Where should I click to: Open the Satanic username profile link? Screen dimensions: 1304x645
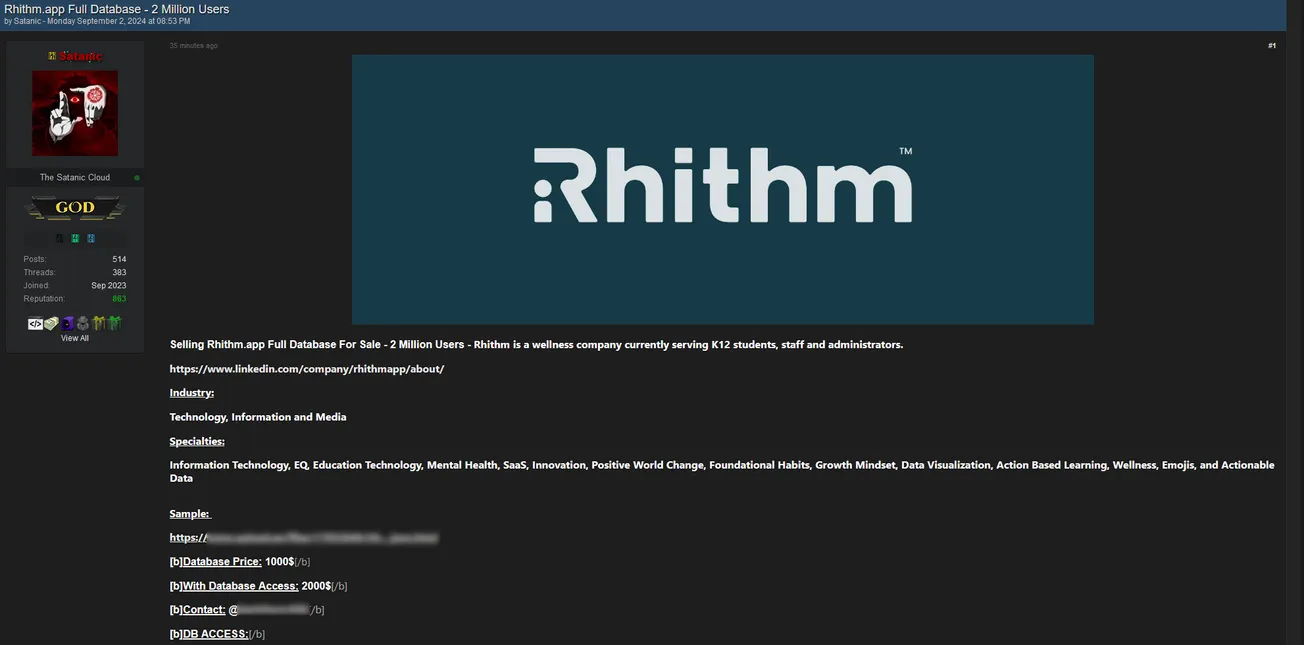pos(80,56)
